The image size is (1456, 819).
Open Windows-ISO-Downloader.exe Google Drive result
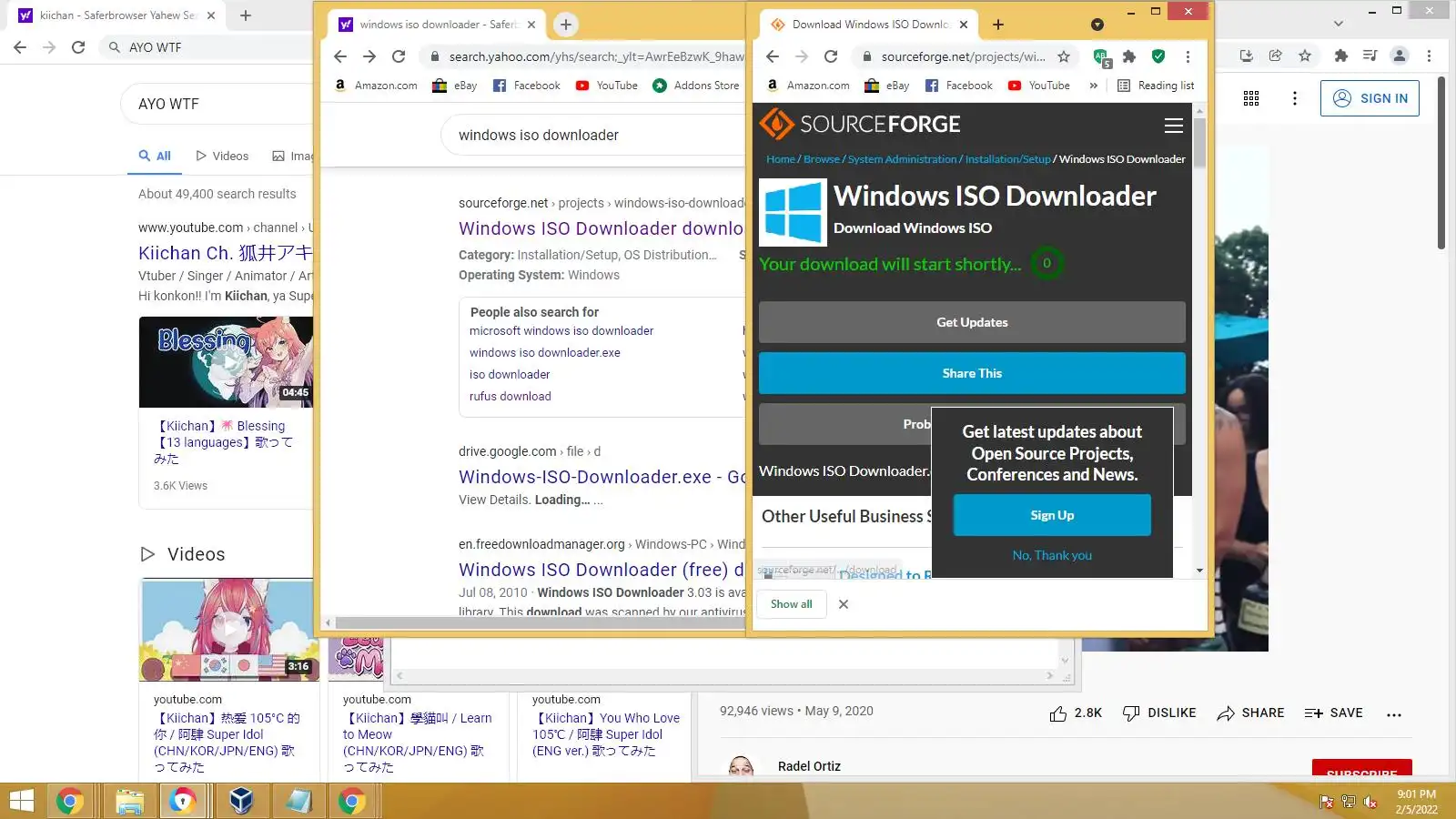[x=602, y=477]
